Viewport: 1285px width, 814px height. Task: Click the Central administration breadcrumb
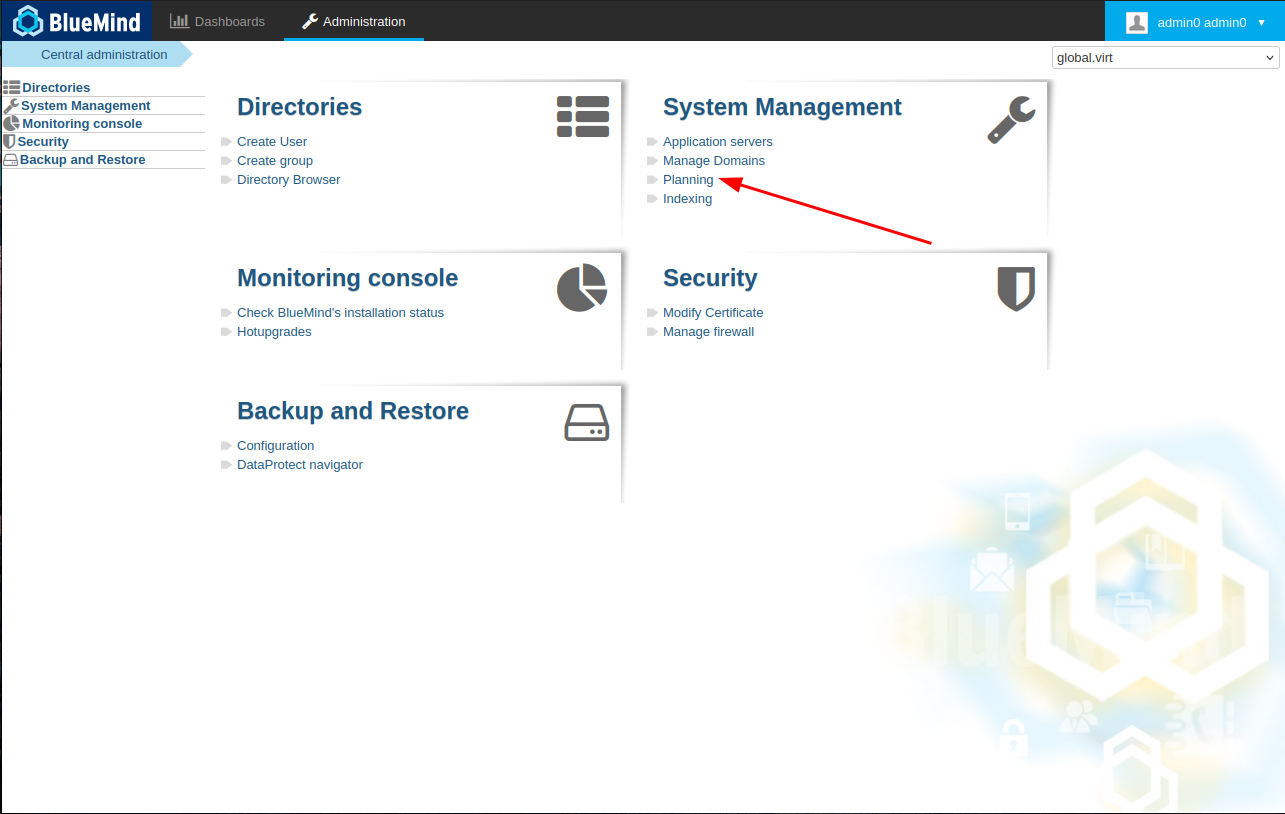pos(104,55)
